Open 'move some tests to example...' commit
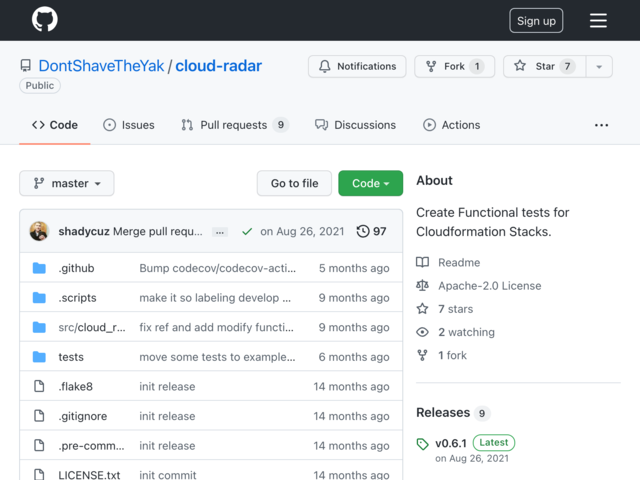 coord(217,357)
